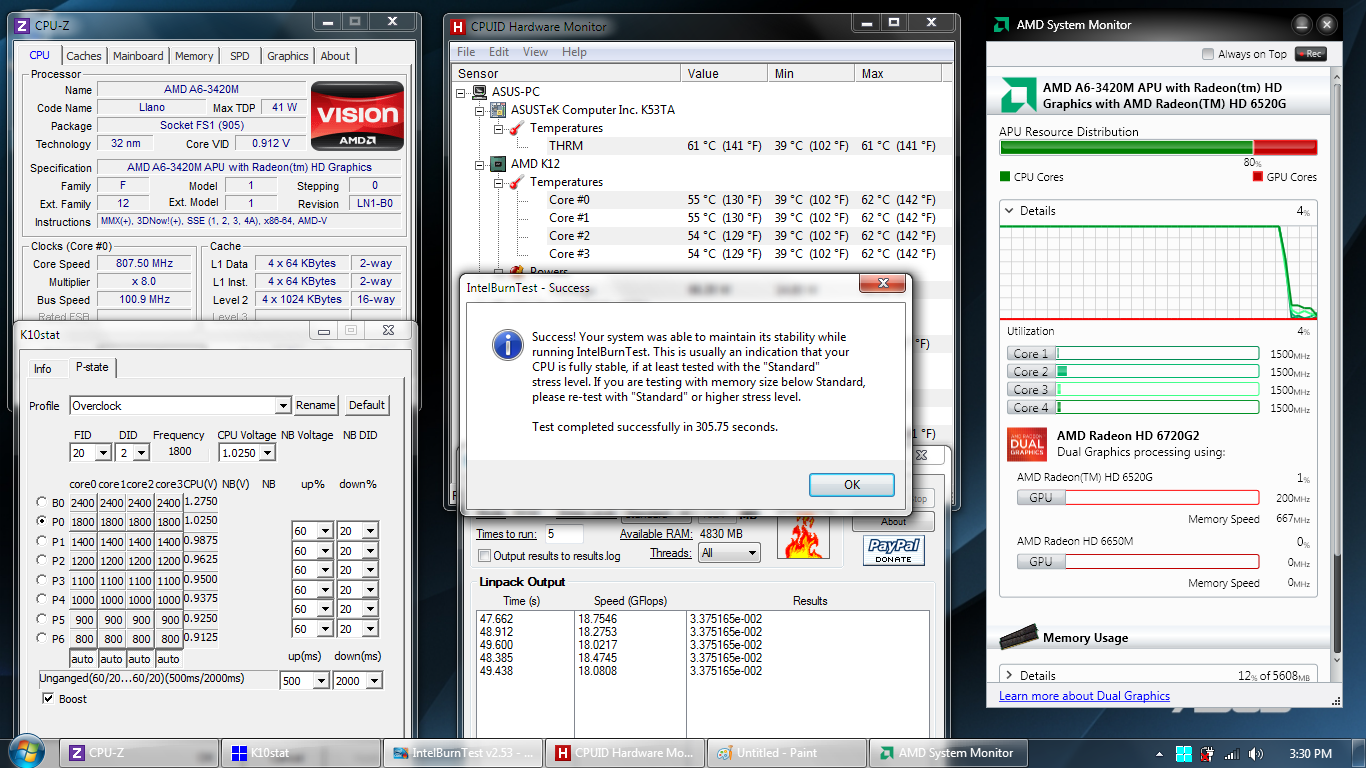Open the Profile Overclock dropdown

click(x=283, y=405)
